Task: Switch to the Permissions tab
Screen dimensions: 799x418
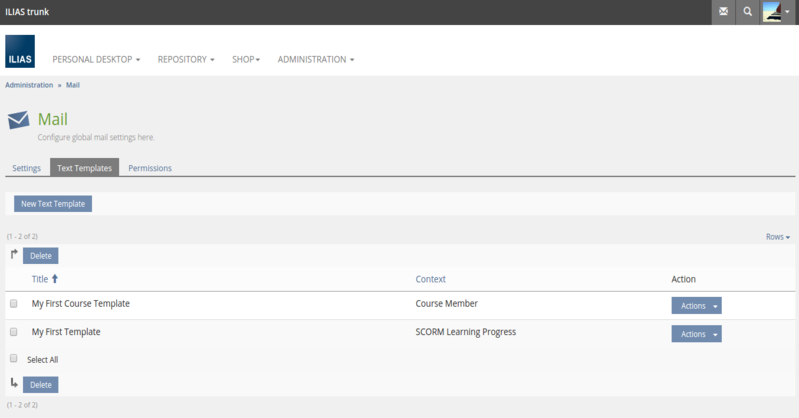Action: (x=150, y=168)
